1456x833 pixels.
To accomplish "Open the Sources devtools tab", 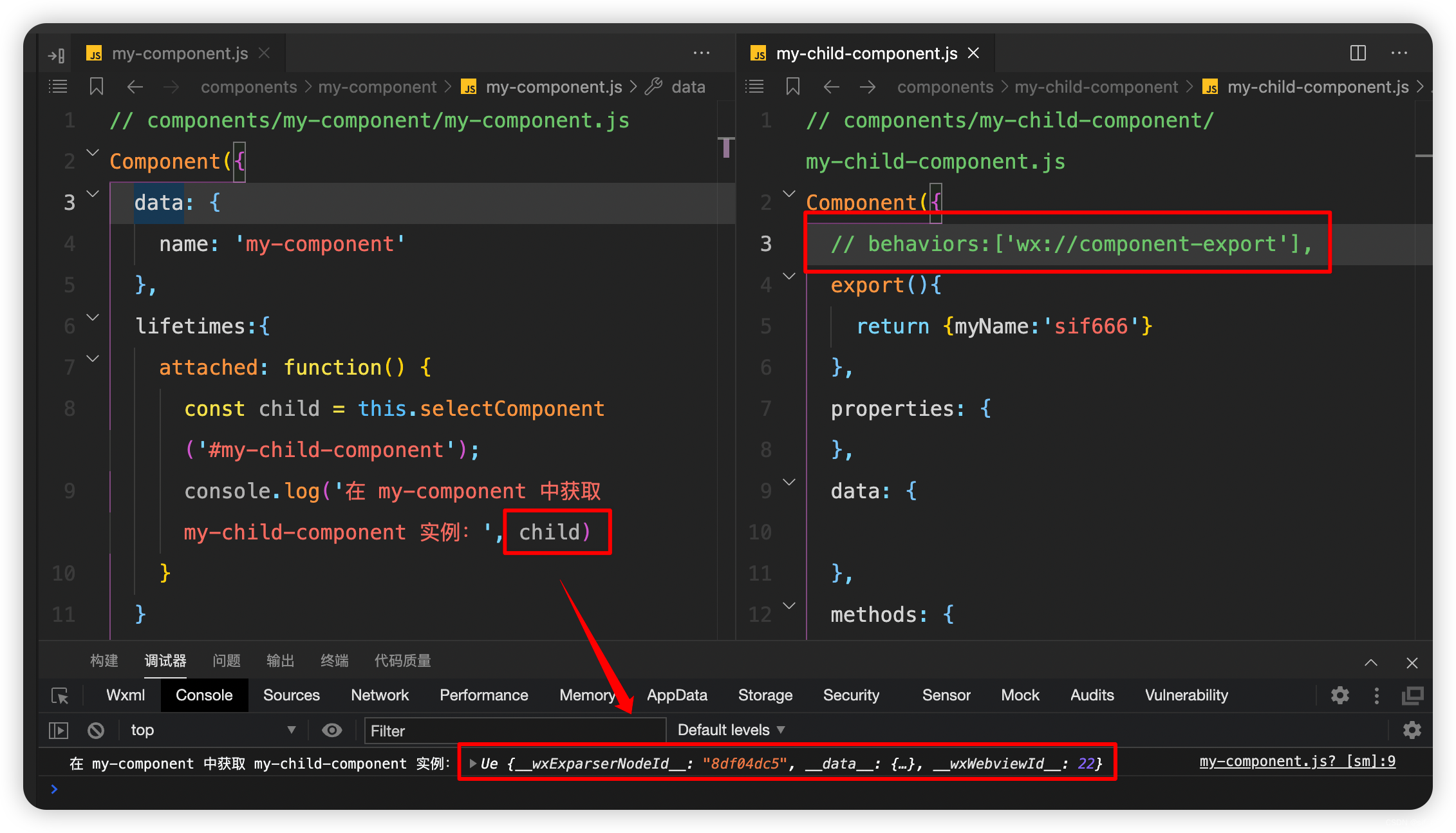I will 292,695.
